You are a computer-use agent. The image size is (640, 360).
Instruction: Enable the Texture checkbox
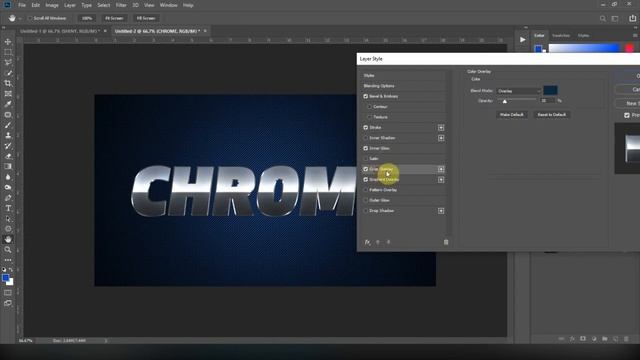tap(369, 117)
